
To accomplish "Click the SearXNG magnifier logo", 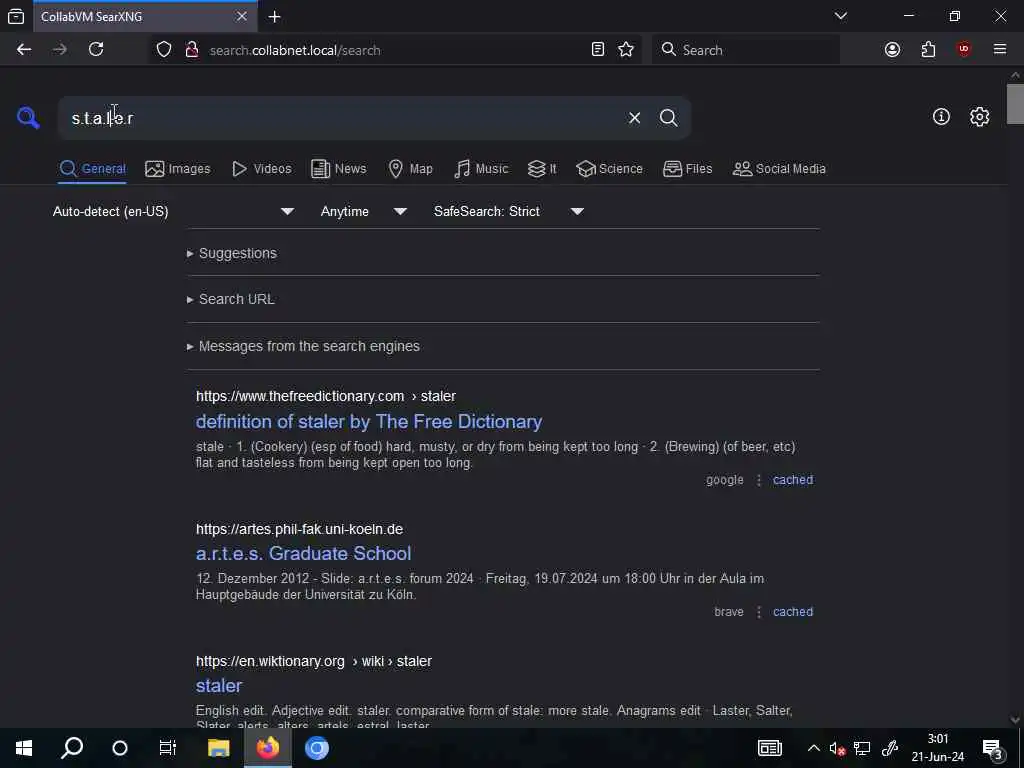I will [x=28, y=118].
